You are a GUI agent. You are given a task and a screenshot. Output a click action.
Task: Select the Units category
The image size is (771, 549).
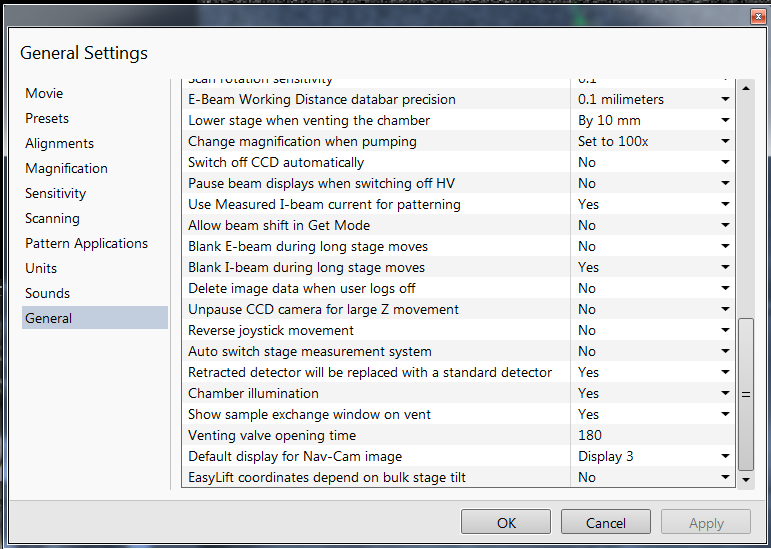click(x=41, y=268)
